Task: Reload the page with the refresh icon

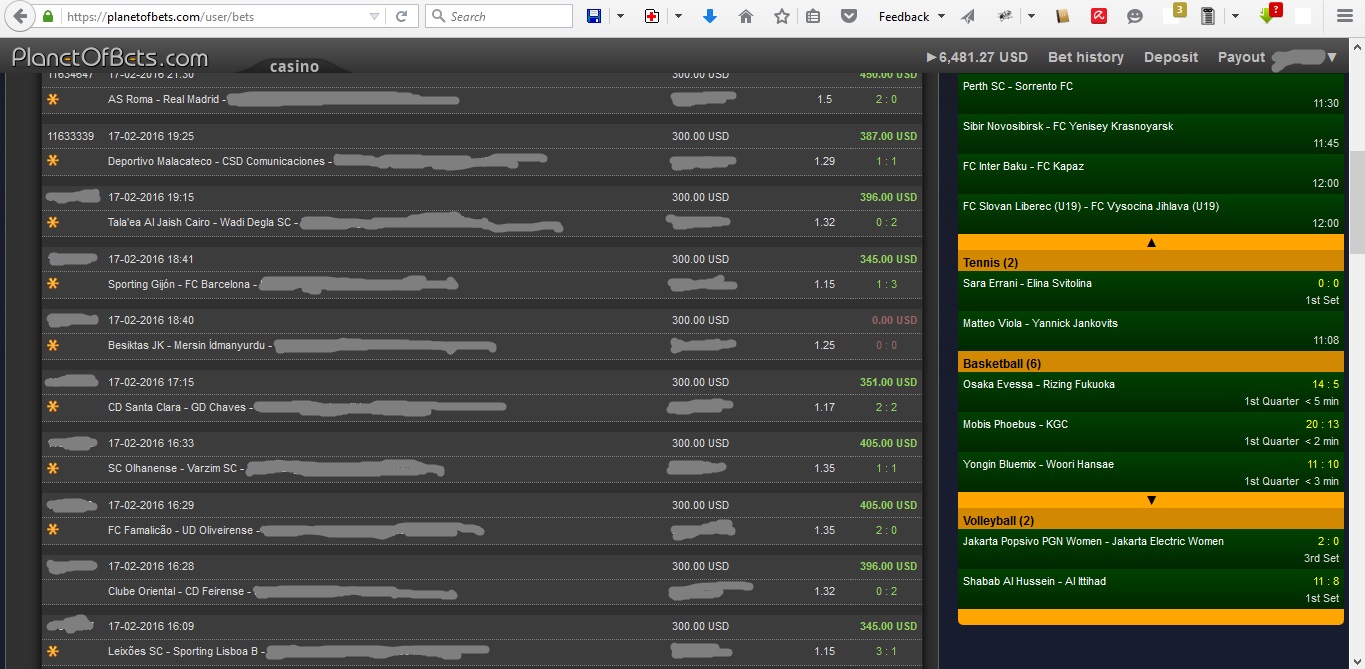Action: pyautogui.click(x=402, y=16)
